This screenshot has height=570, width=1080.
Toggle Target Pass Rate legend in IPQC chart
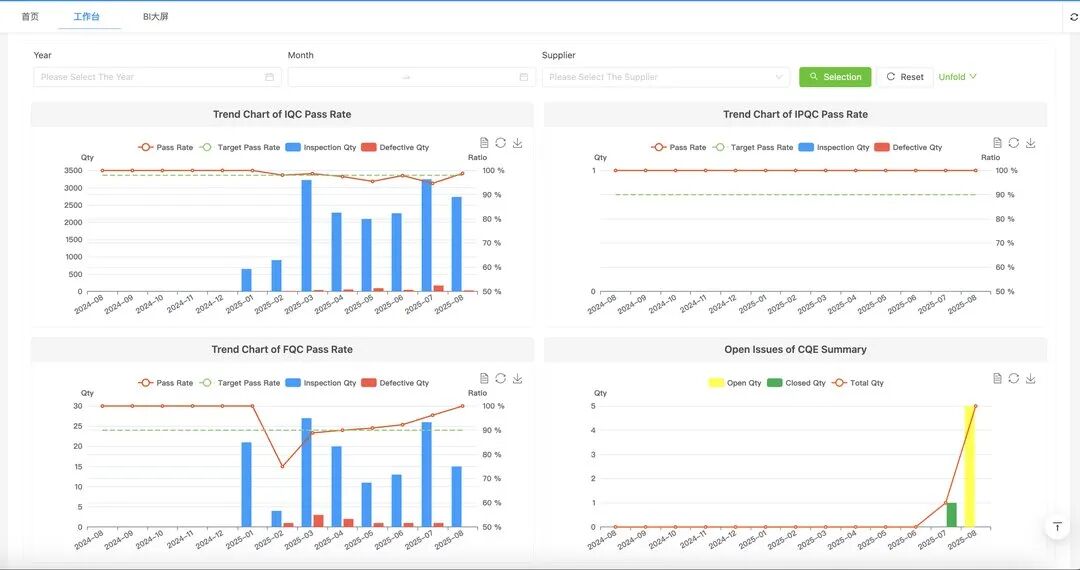pos(753,147)
